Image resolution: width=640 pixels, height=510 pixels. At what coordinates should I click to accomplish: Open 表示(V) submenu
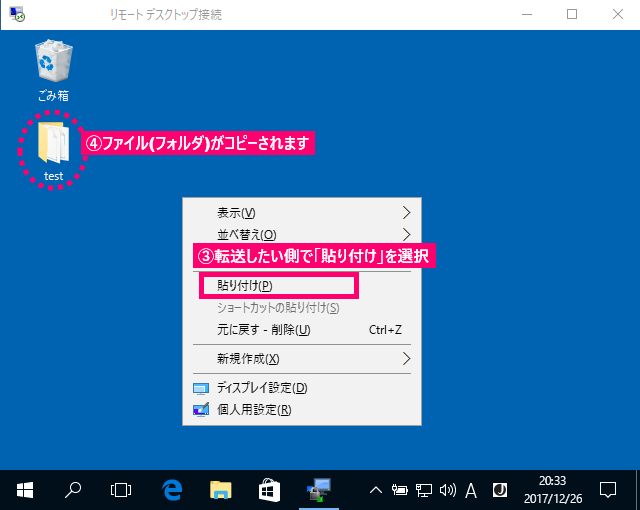(x=302, y=213)
